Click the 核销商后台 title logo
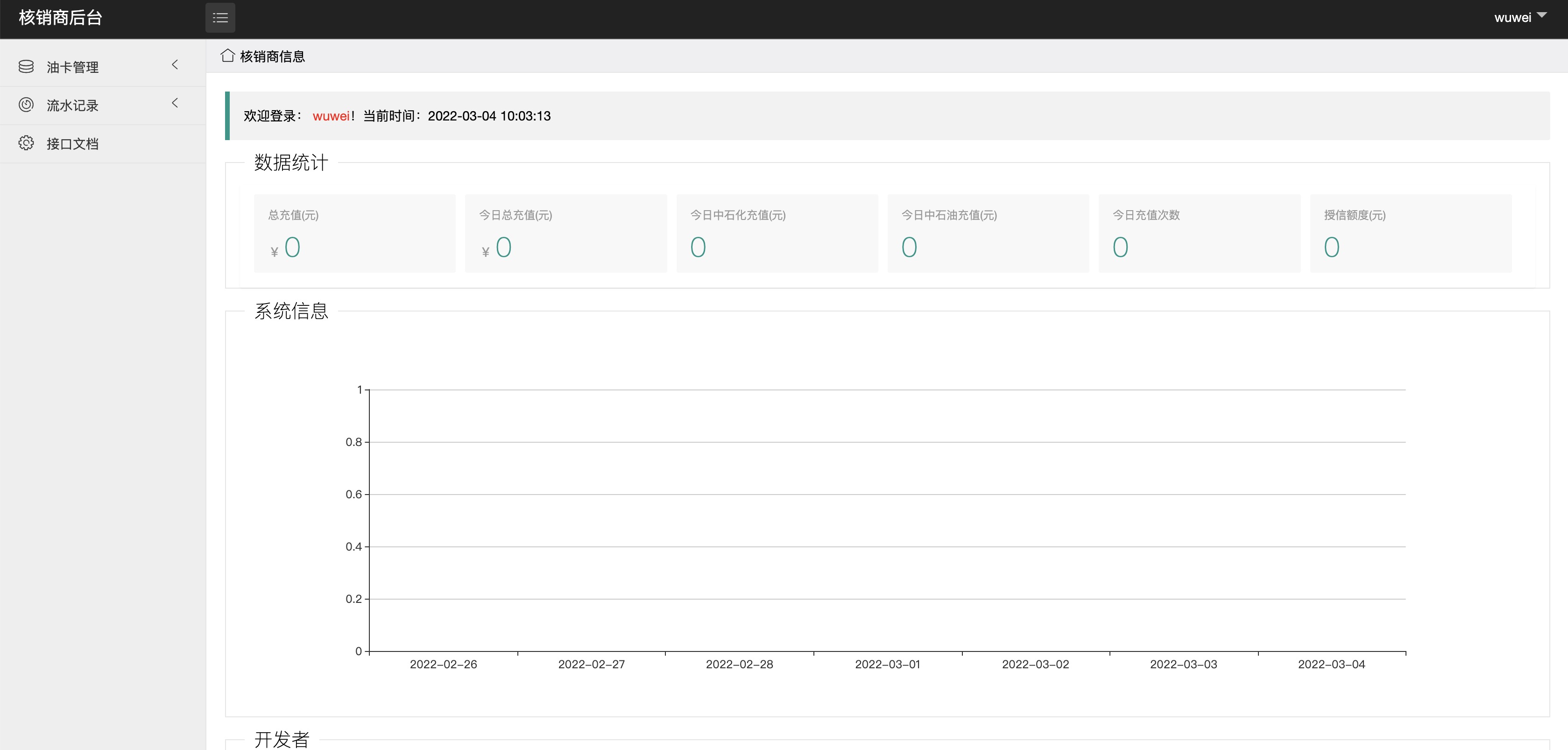Screen dimensions: 1568x750 tap(60, 18)
